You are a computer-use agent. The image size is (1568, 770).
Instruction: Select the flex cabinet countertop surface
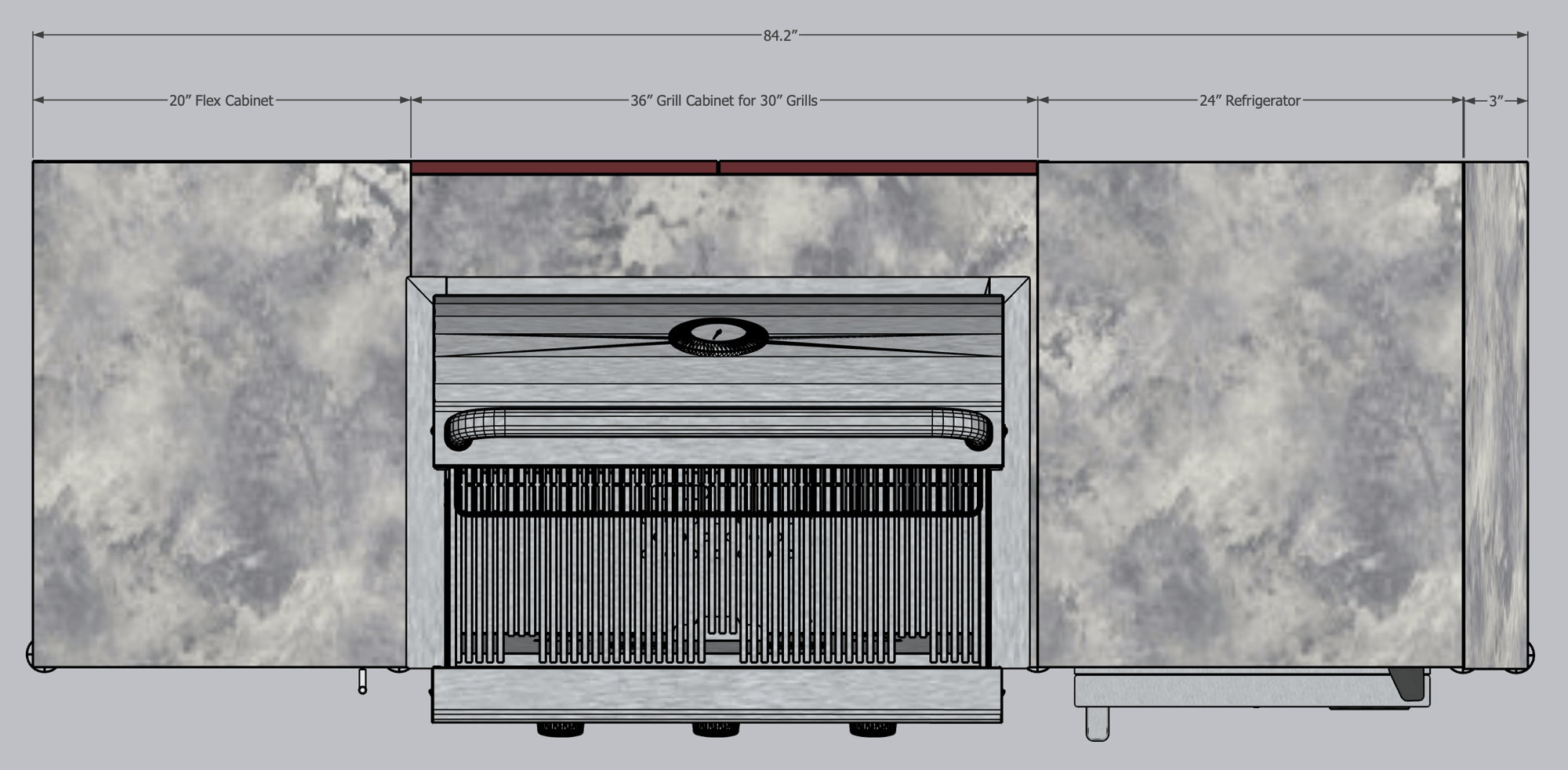(221, 414)
